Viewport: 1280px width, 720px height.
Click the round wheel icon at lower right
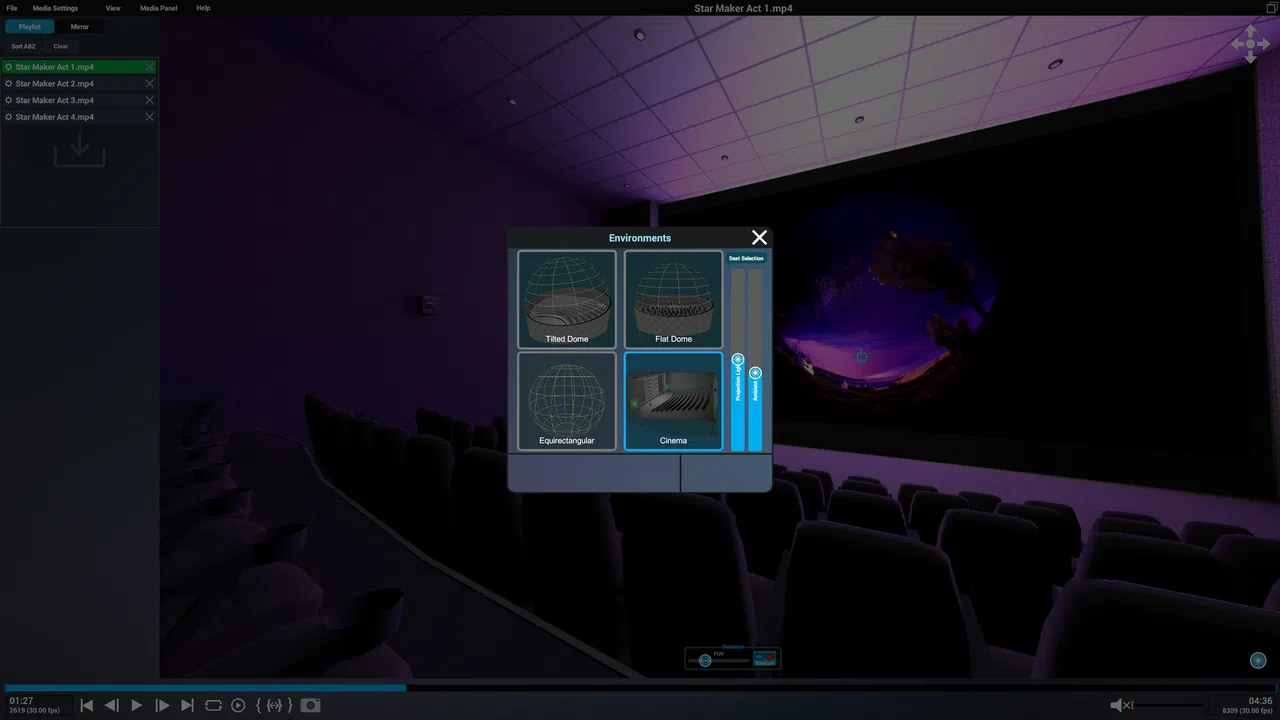click(x=1259, y=660)
